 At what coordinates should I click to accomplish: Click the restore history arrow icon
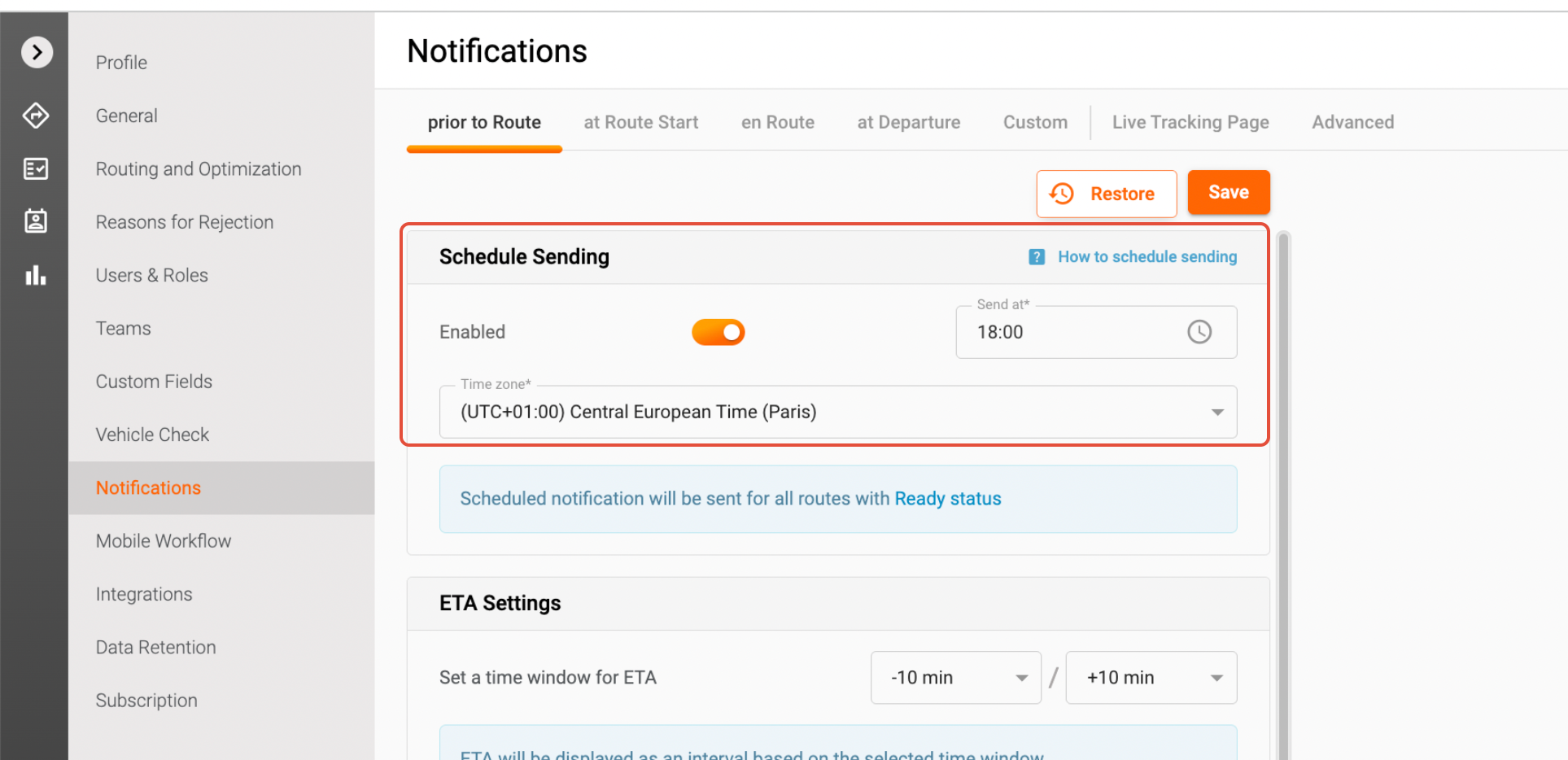pyautogui.click(x=1062, y=194)
